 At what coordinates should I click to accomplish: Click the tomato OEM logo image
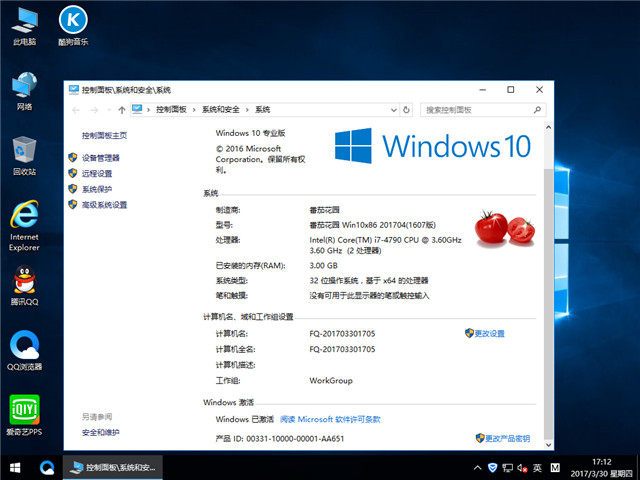(505, 229)
